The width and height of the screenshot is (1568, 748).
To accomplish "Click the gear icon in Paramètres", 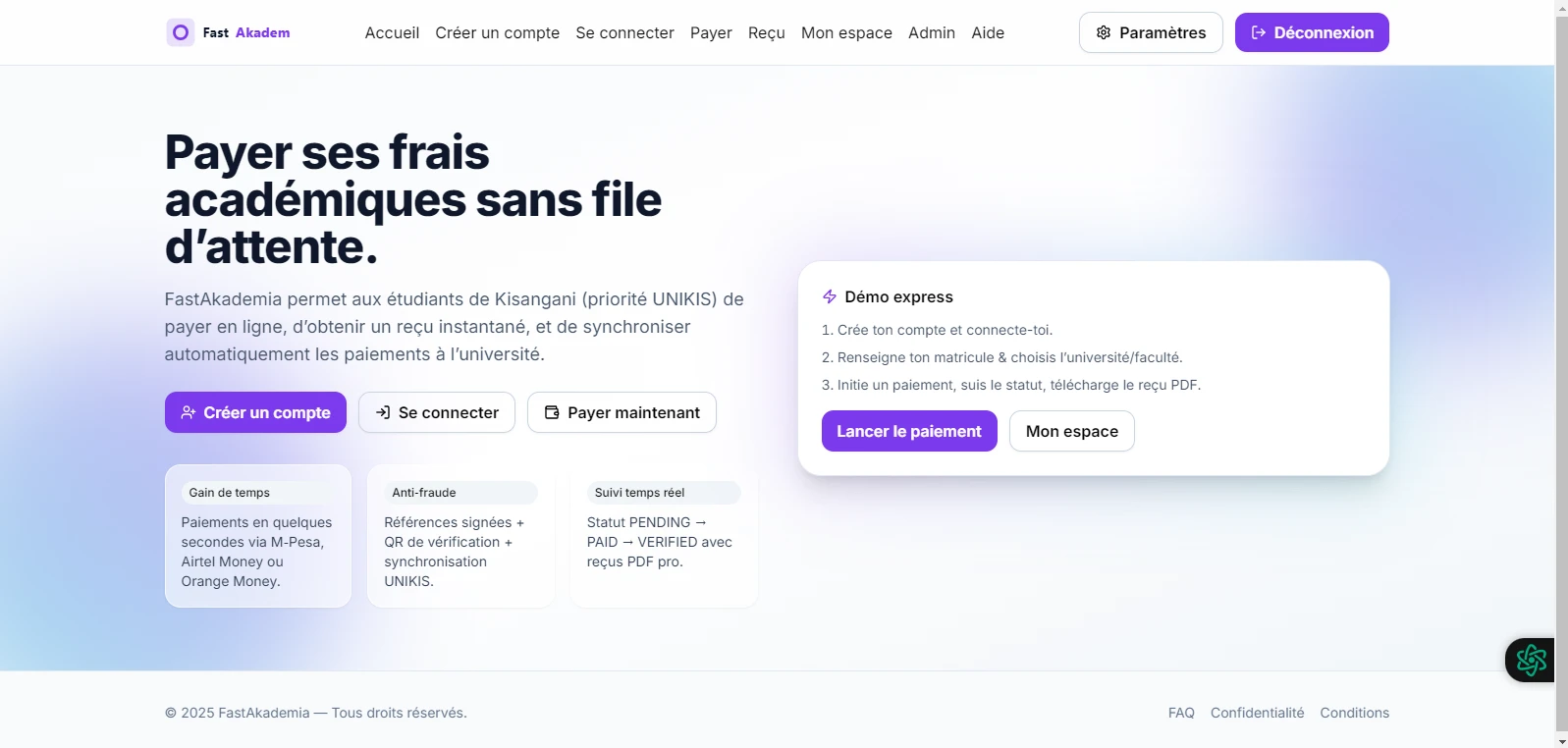I will 1104,32.
